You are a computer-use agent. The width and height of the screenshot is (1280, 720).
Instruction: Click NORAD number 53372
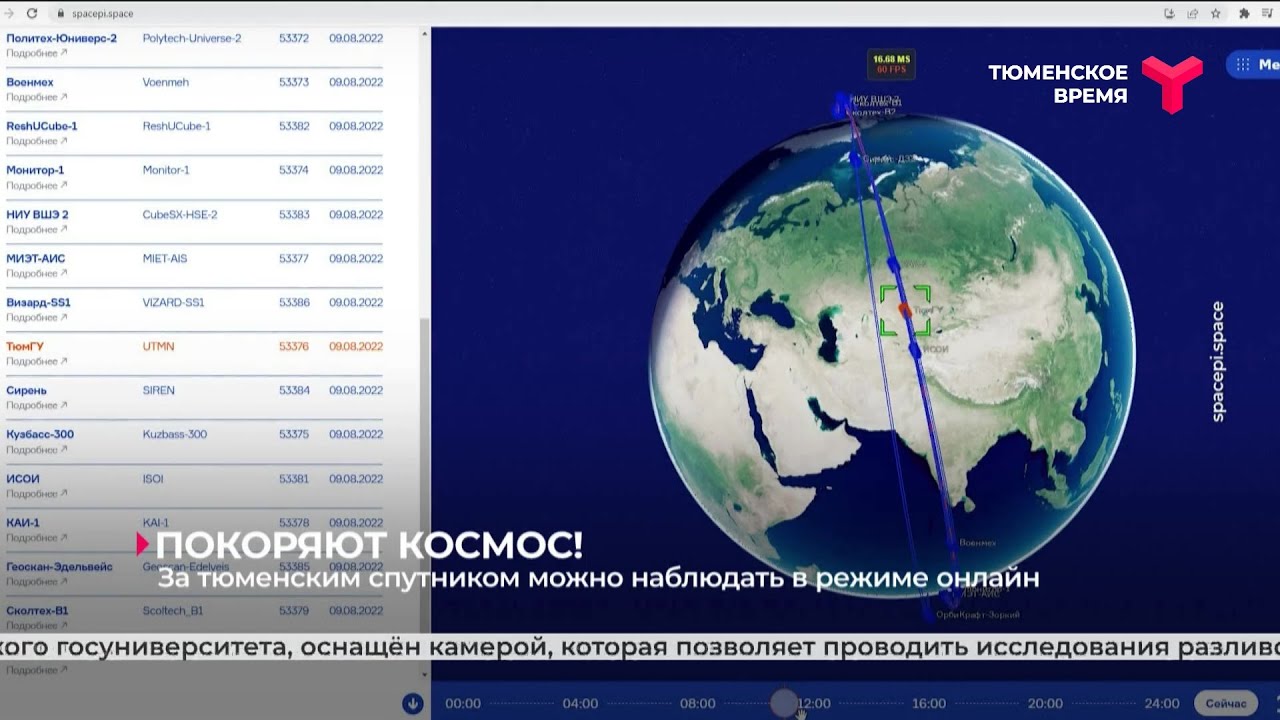click(294, 38)
